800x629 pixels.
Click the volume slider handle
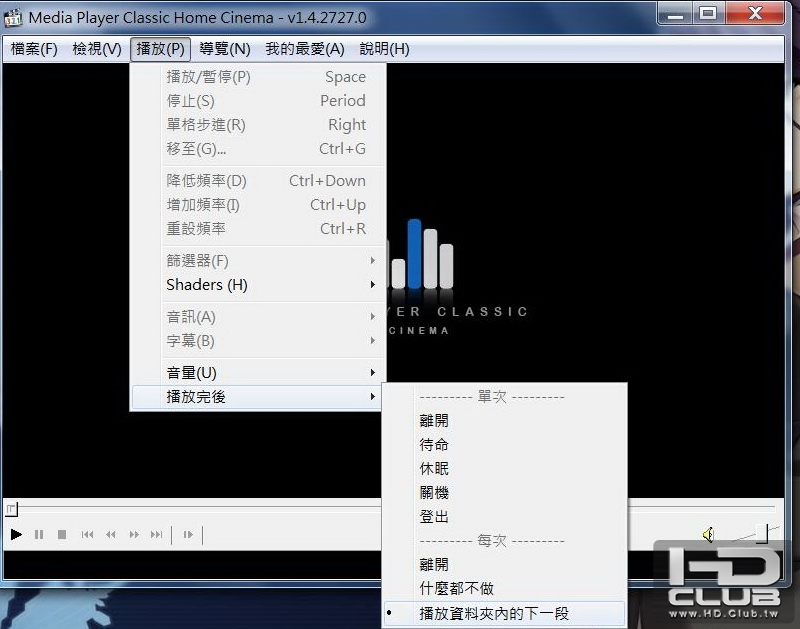tap(762, 534)
